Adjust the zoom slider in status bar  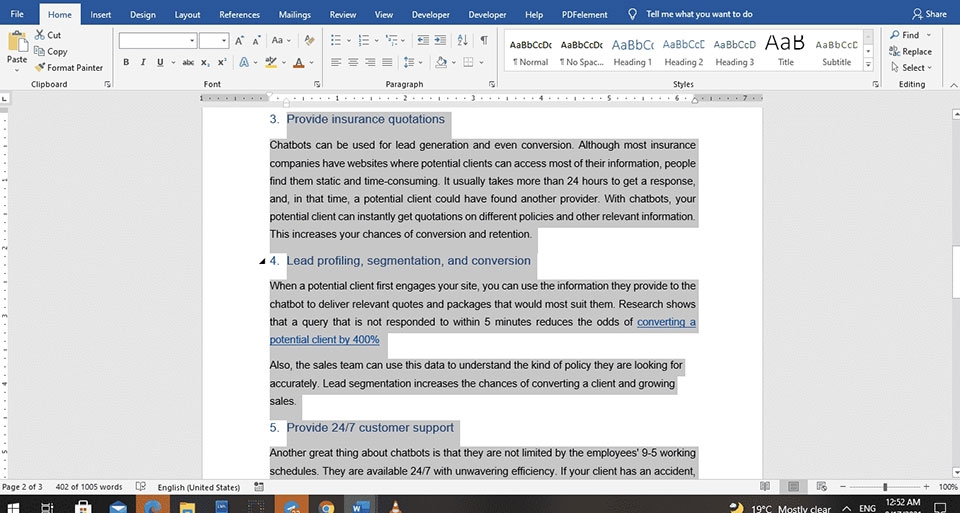click(x=885, y=487)
